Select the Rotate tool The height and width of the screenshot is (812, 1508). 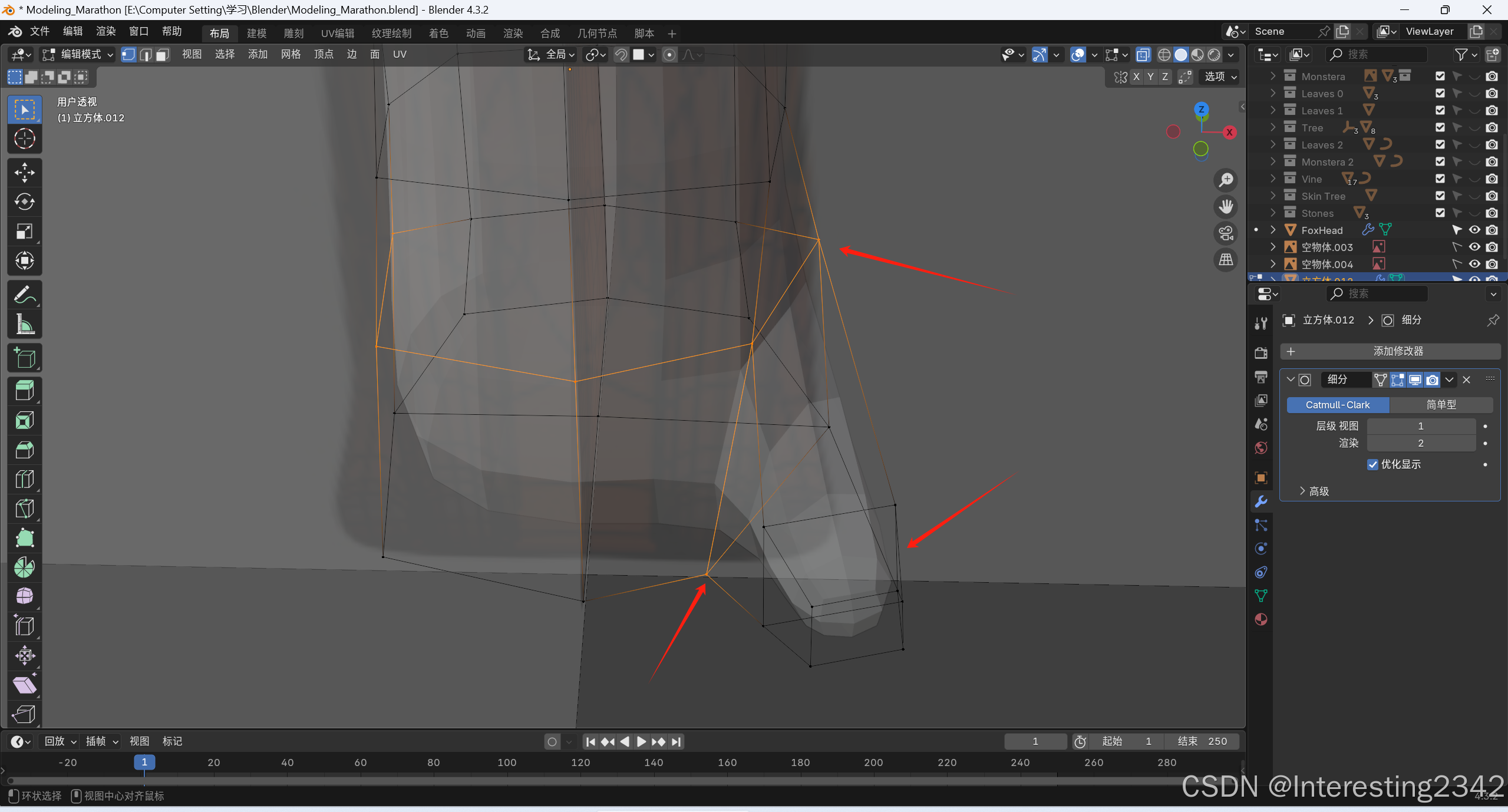tap(24, 202)
